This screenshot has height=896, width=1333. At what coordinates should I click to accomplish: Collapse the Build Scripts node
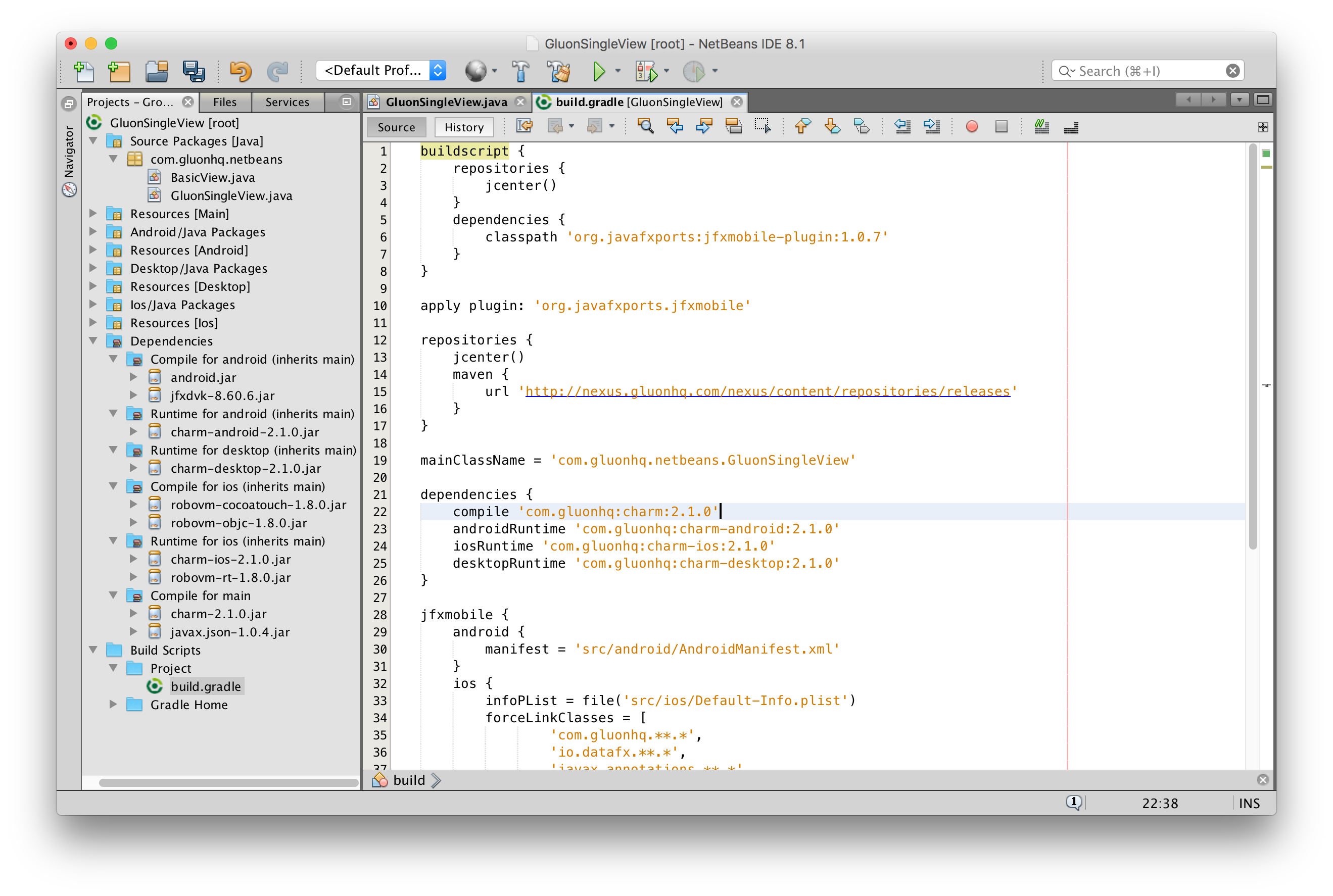[x=93, y=650]
